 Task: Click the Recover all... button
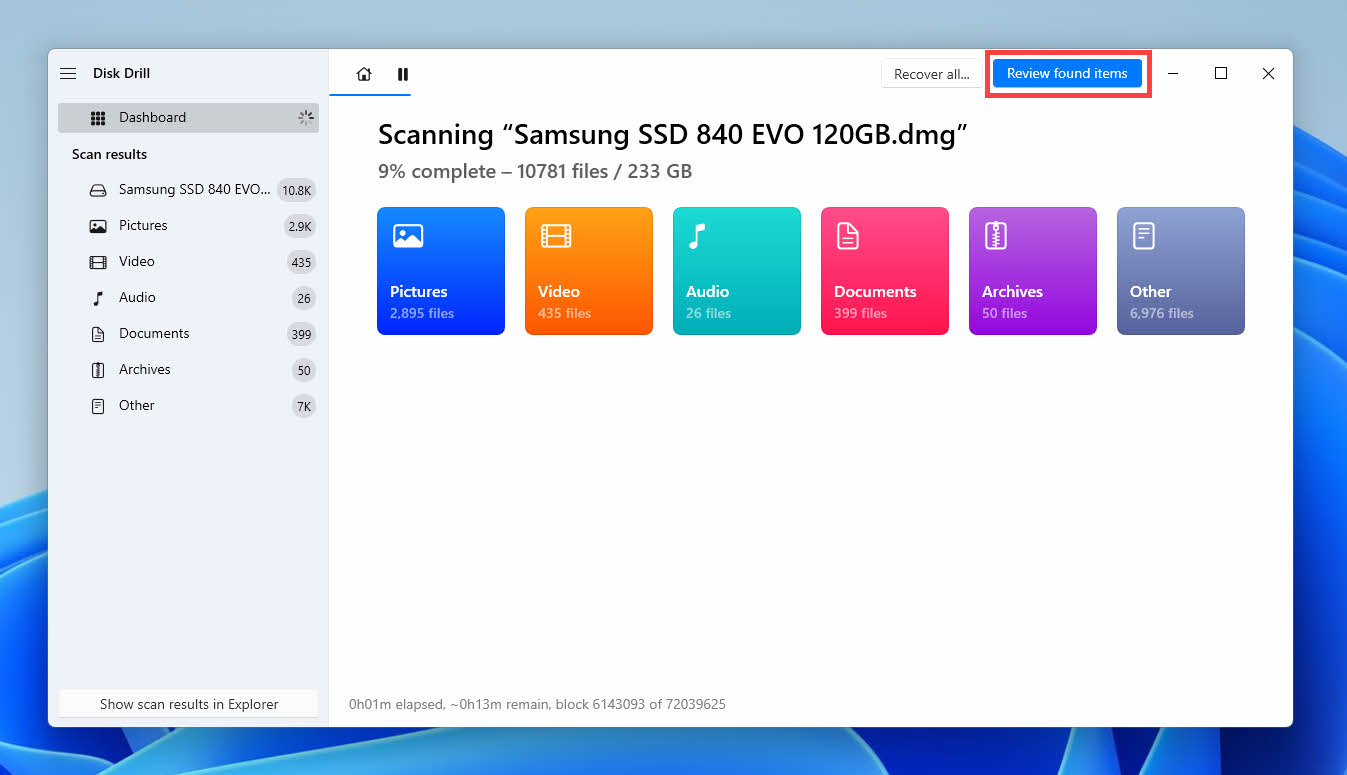click(x=931, y=74)
